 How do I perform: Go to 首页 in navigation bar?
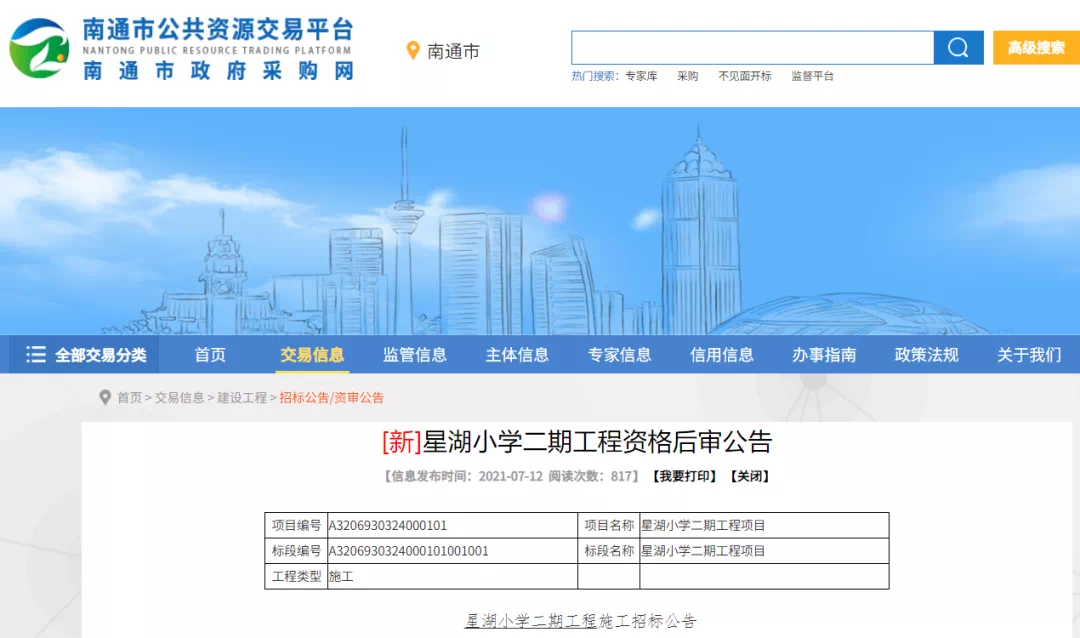coord(210,355)
